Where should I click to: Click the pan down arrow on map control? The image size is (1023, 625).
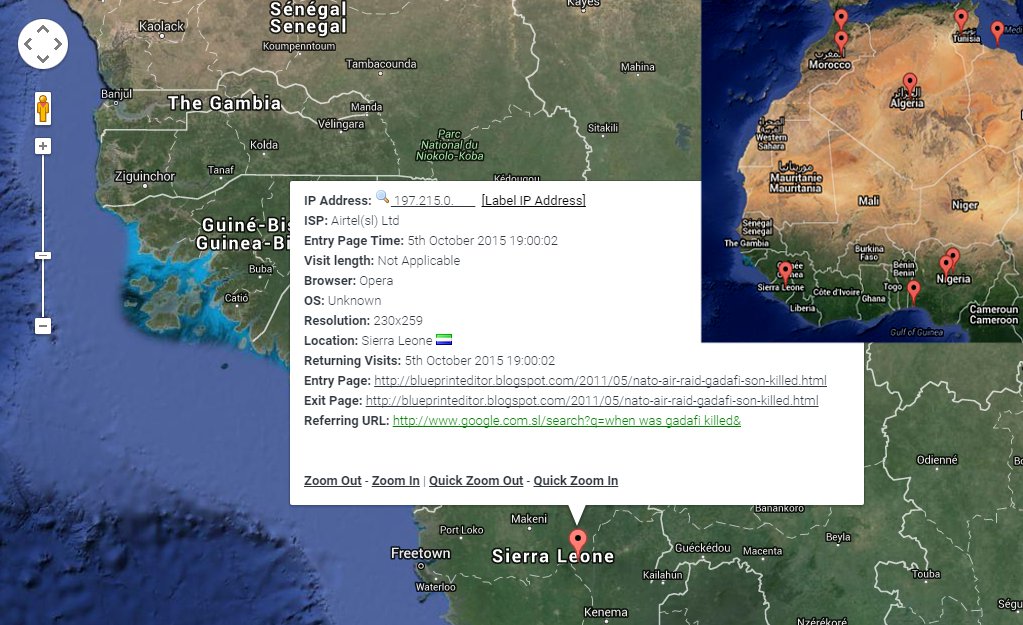click(x=43, y=59)
